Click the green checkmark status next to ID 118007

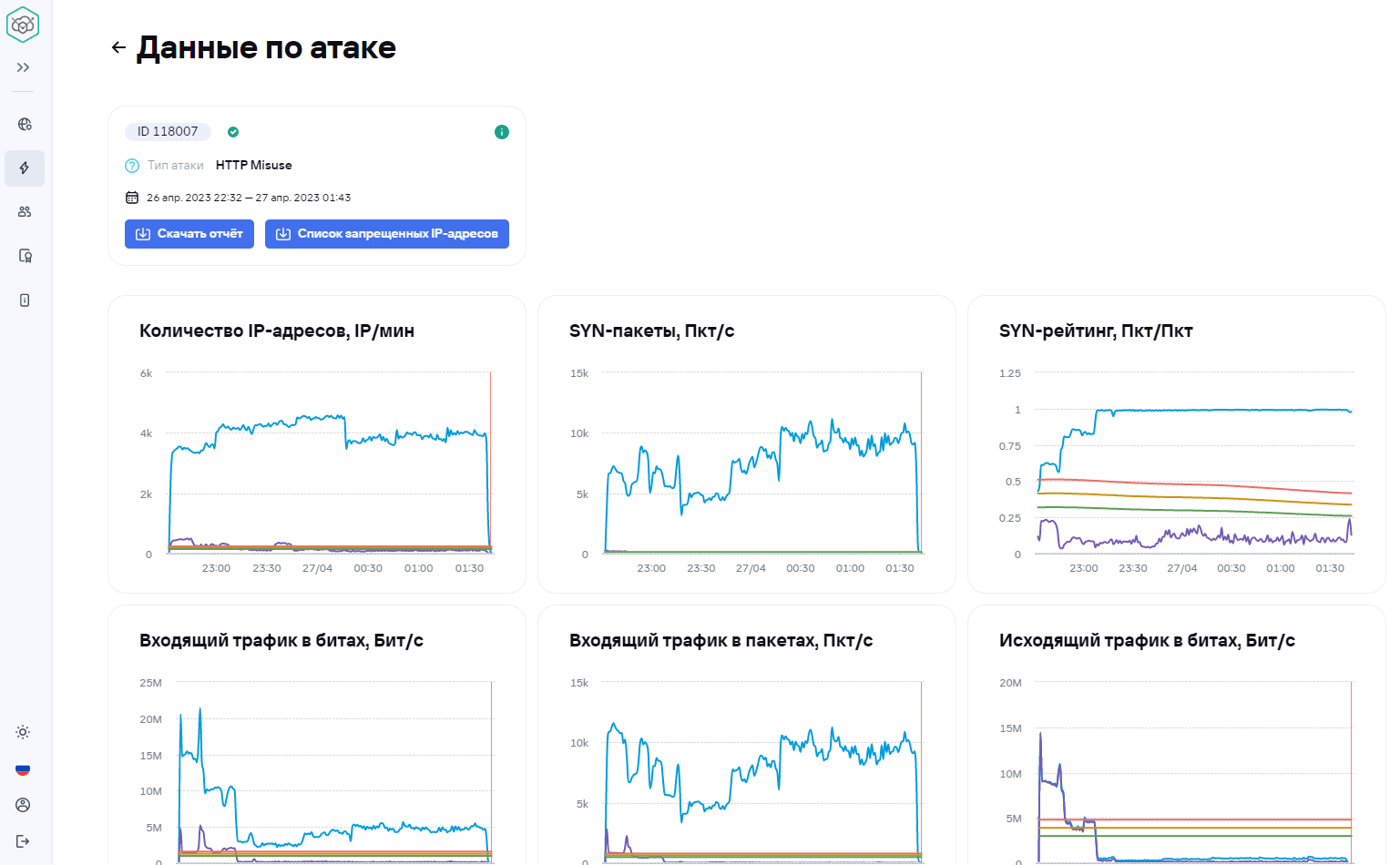233,132
